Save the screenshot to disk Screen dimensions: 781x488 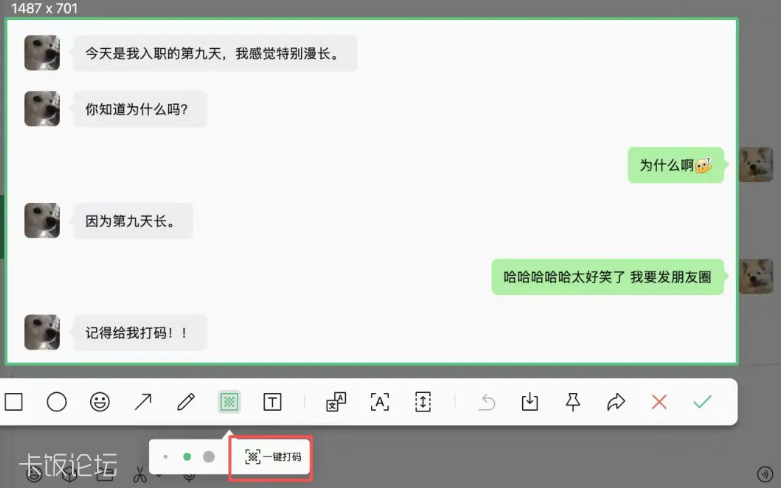[x=529, y=402]
